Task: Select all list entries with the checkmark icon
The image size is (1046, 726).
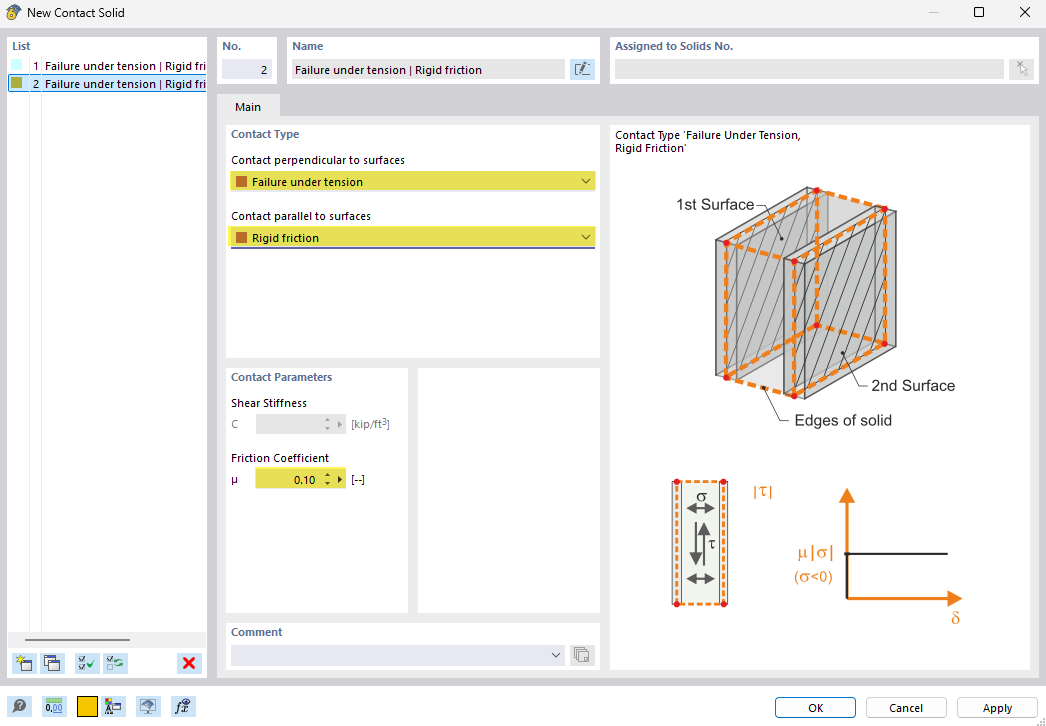Action: [86, 663]
